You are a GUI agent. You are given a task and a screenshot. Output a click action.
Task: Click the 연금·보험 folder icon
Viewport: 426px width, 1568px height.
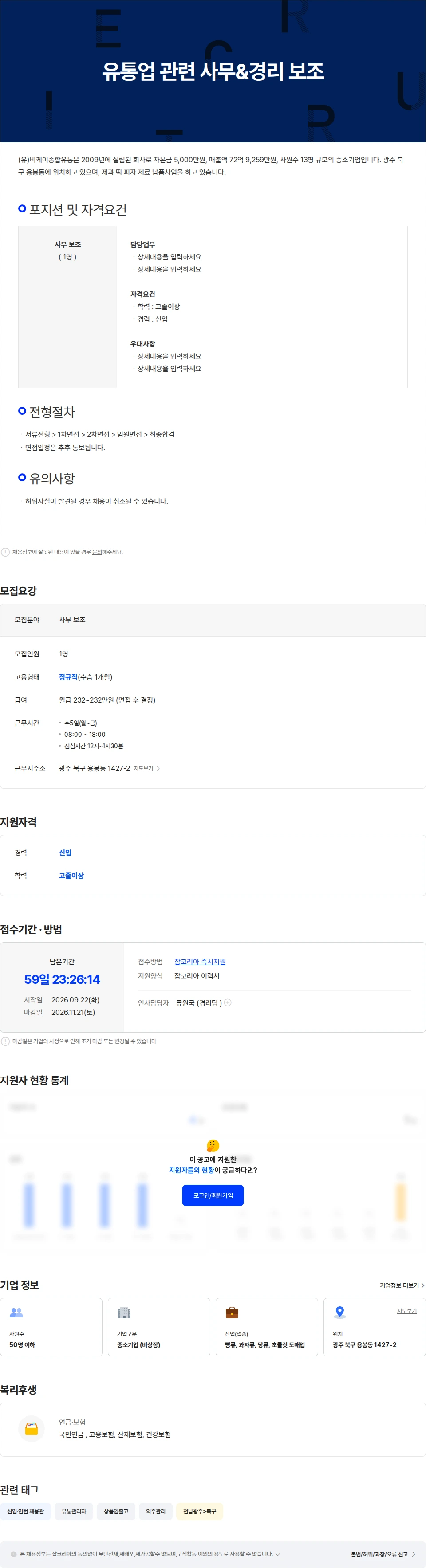tap(31, 1428)
